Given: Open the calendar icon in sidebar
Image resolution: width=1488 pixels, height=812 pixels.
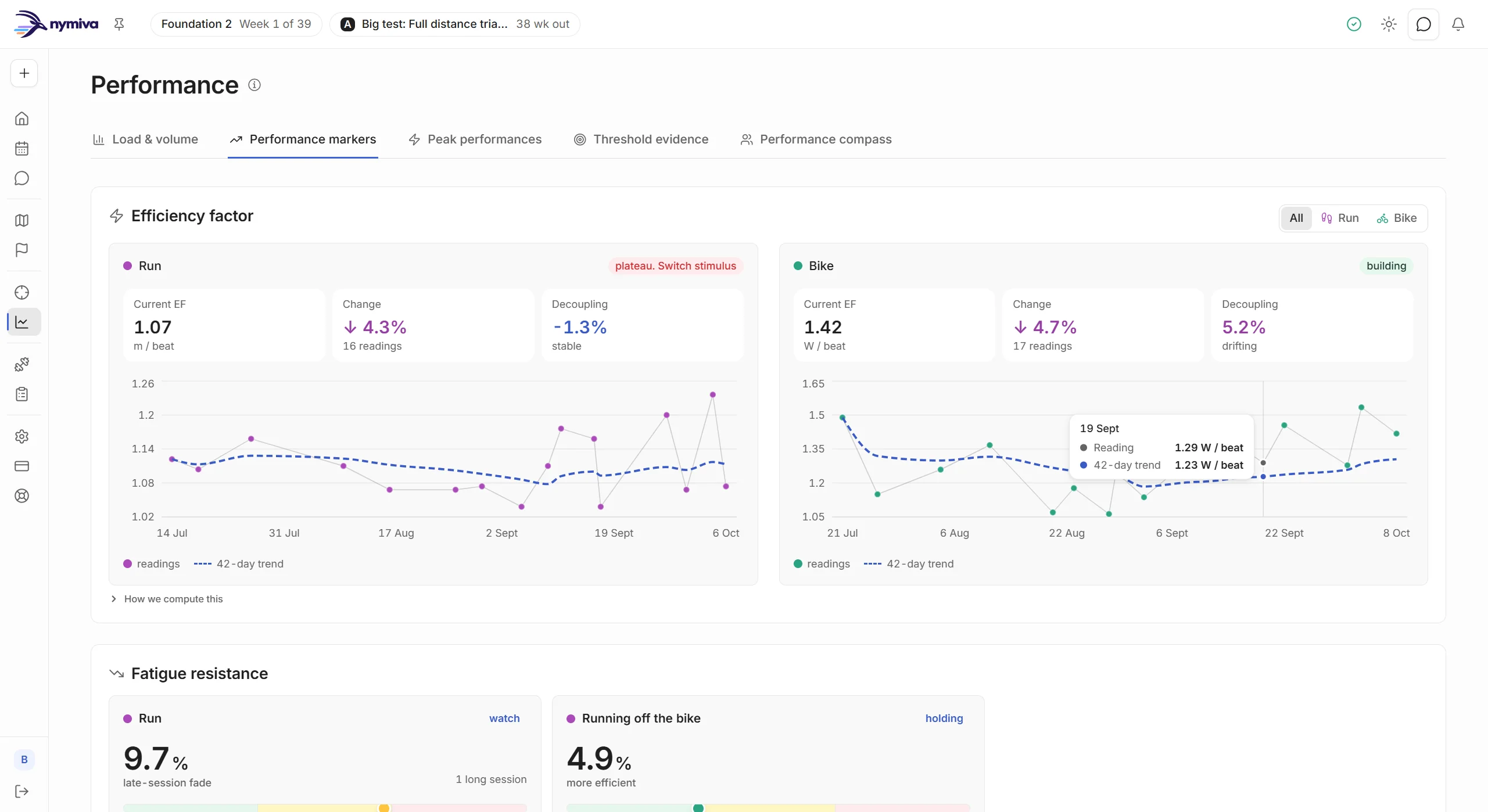Looking at the screenshot, I should click(x=21, y=149).
